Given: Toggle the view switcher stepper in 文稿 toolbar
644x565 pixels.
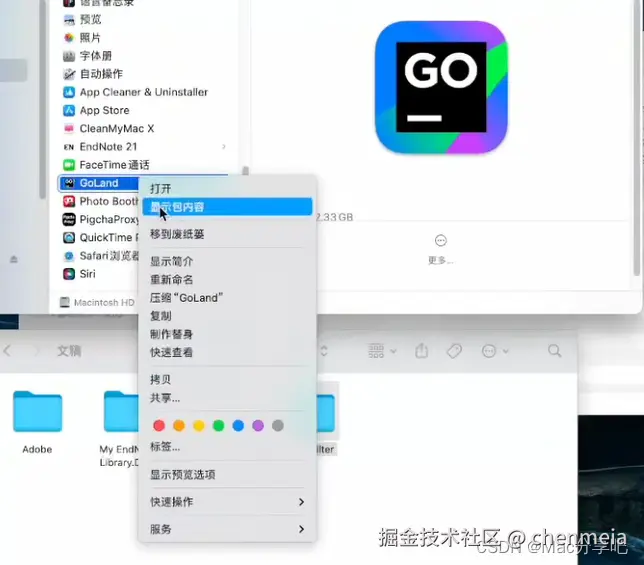Looking at the screenshot, I should [x=324, y=351].
